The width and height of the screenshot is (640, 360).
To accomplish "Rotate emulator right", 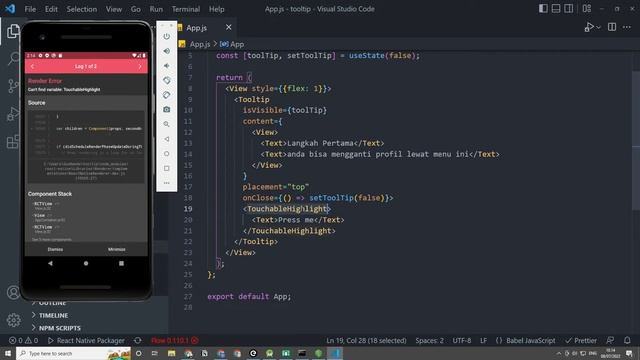I will point(167,95).
